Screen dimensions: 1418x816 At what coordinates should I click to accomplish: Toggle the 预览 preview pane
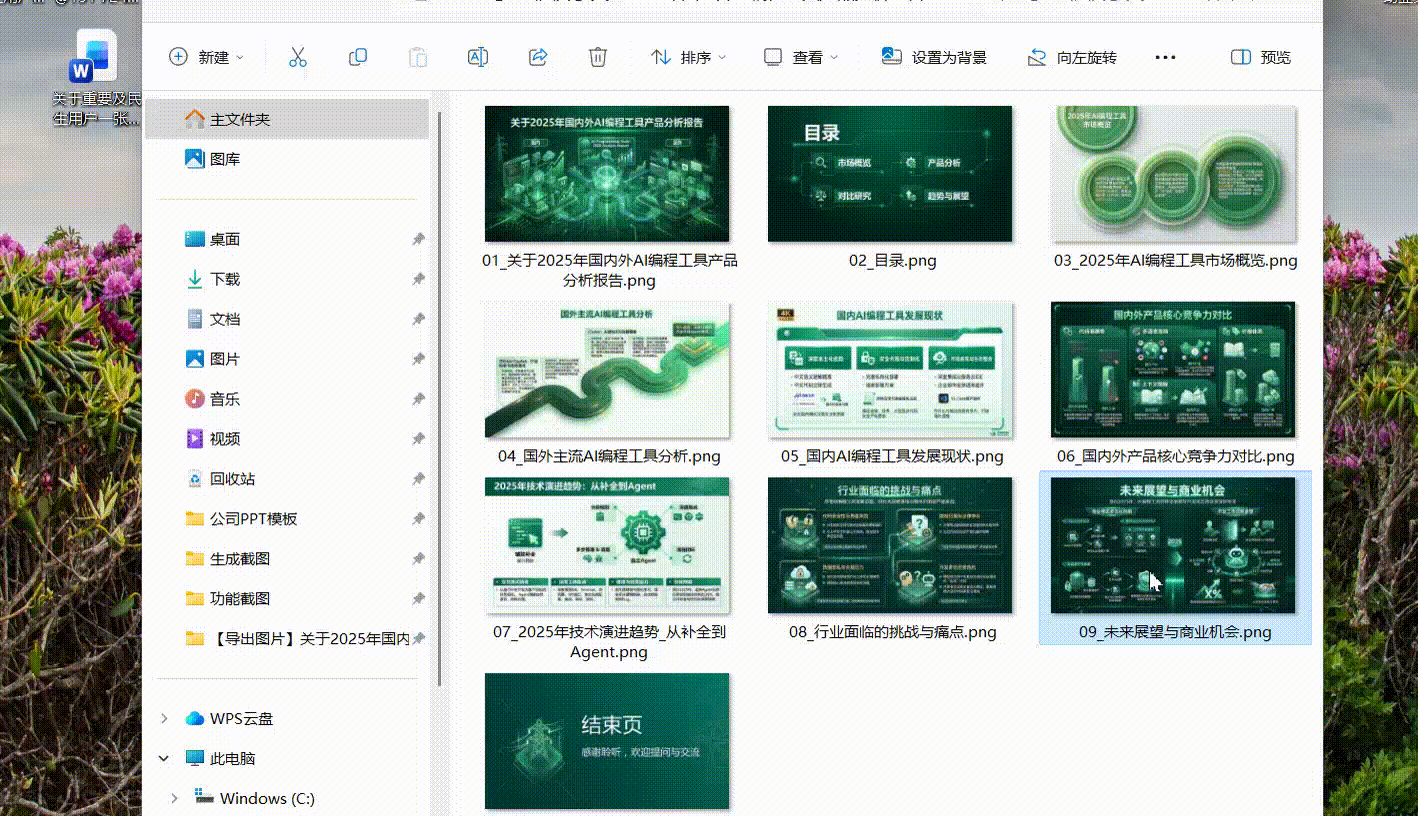point(1261,57)
